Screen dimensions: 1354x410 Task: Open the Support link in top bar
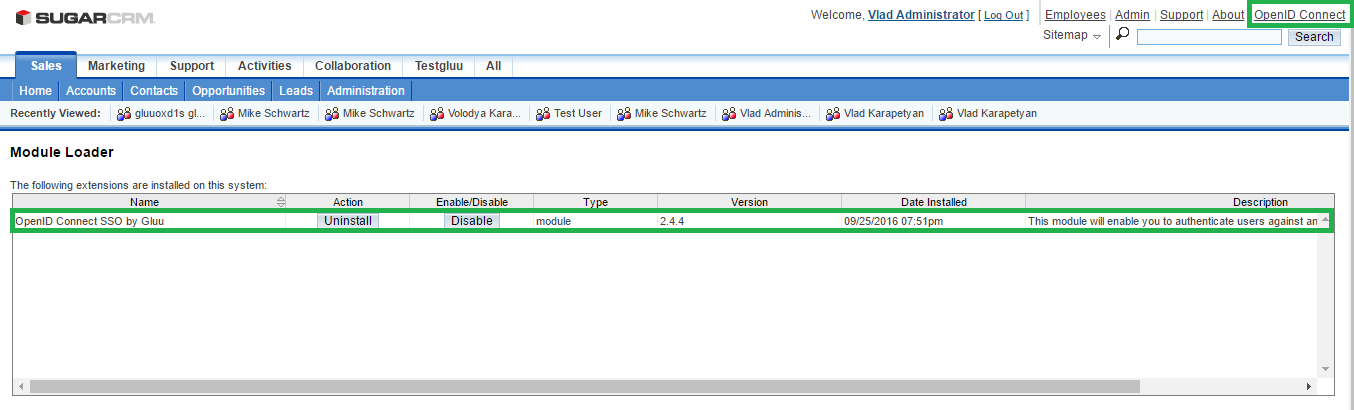(1181, 15)
